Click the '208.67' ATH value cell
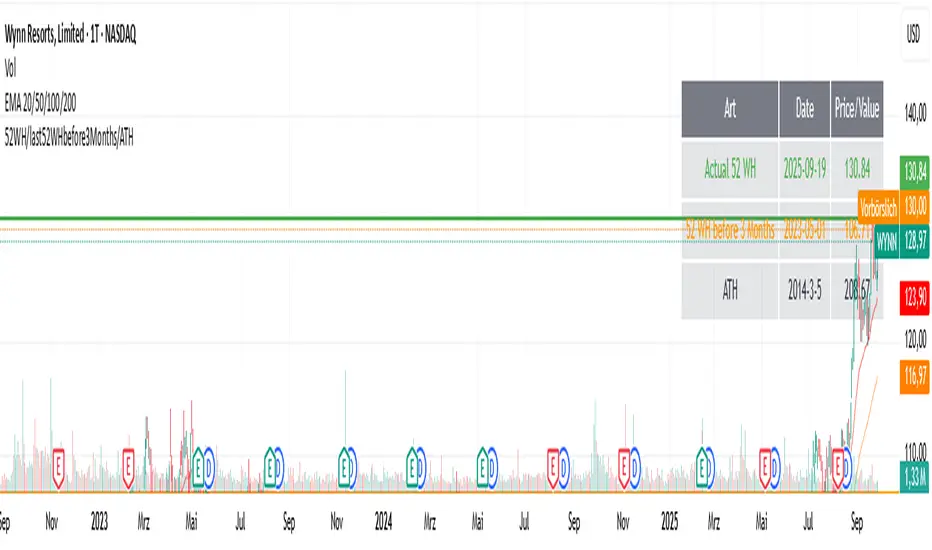932x550 pixels. (x=857, y=291)
